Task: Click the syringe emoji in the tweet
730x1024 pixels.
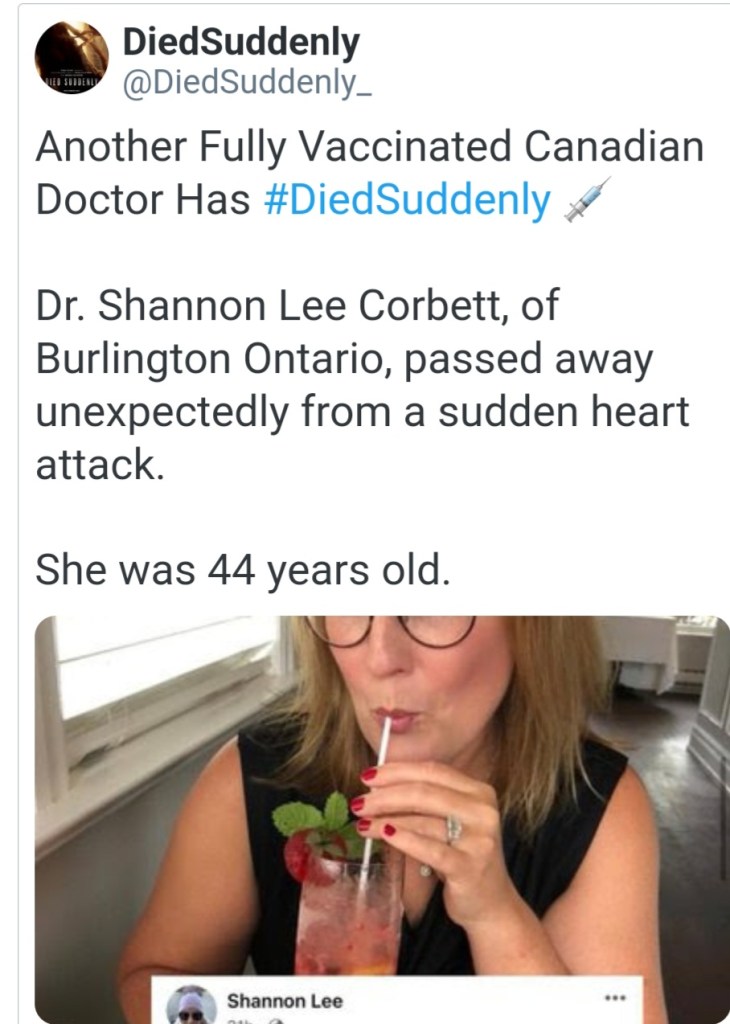Action: click(586, 199)
